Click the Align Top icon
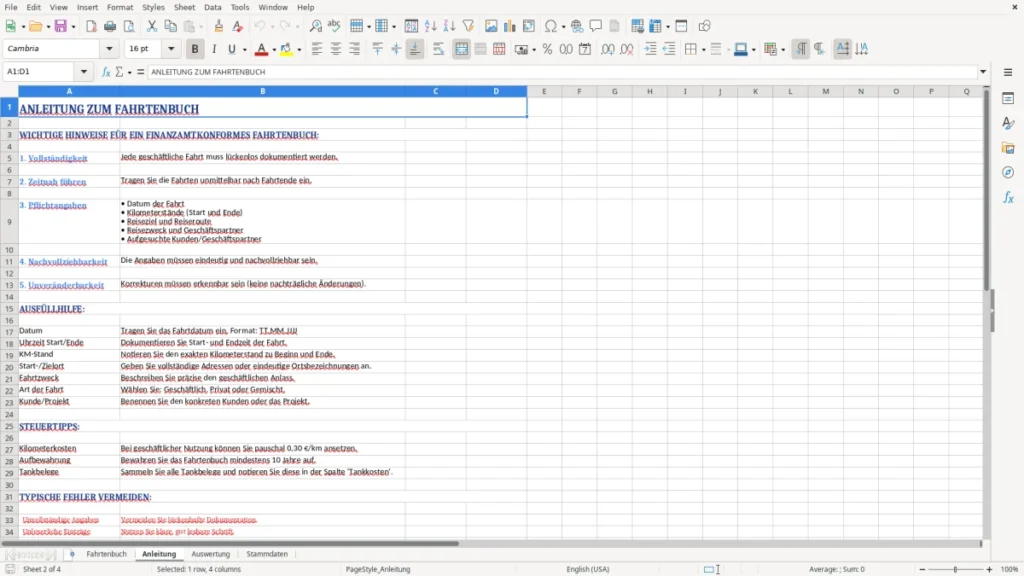 tap(377, 49)
